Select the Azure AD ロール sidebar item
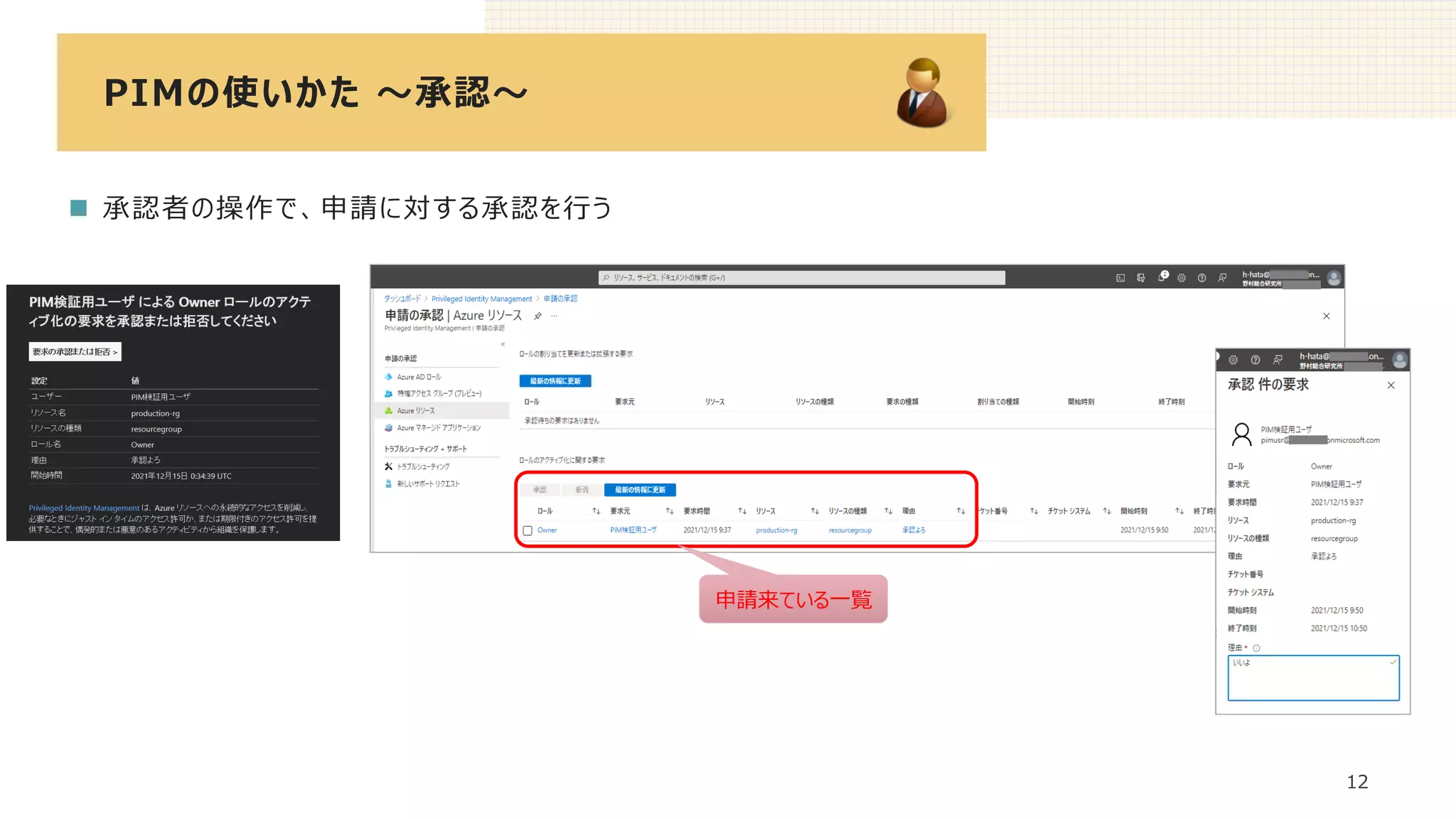Screen dimensions: 1456x819 pos(419,377)
